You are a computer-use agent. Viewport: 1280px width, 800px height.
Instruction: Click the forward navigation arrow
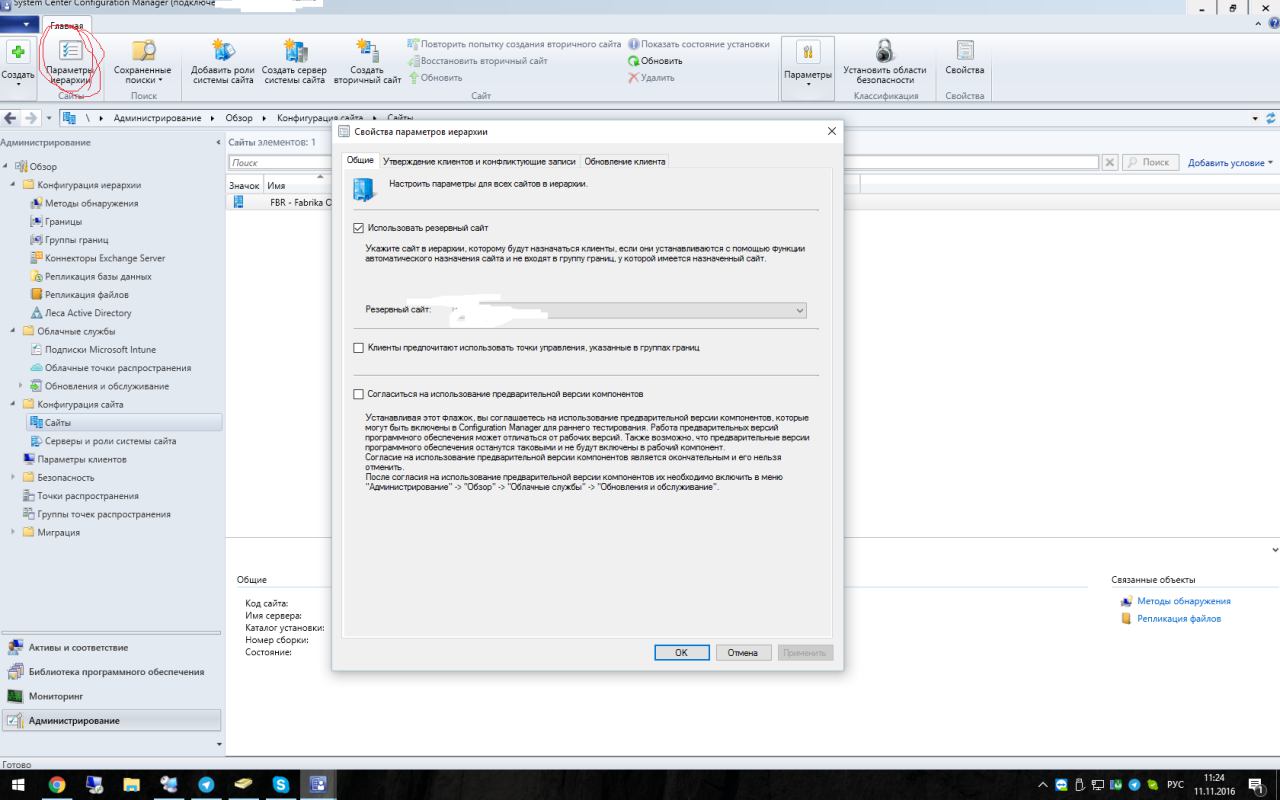[x=31, y=118]
